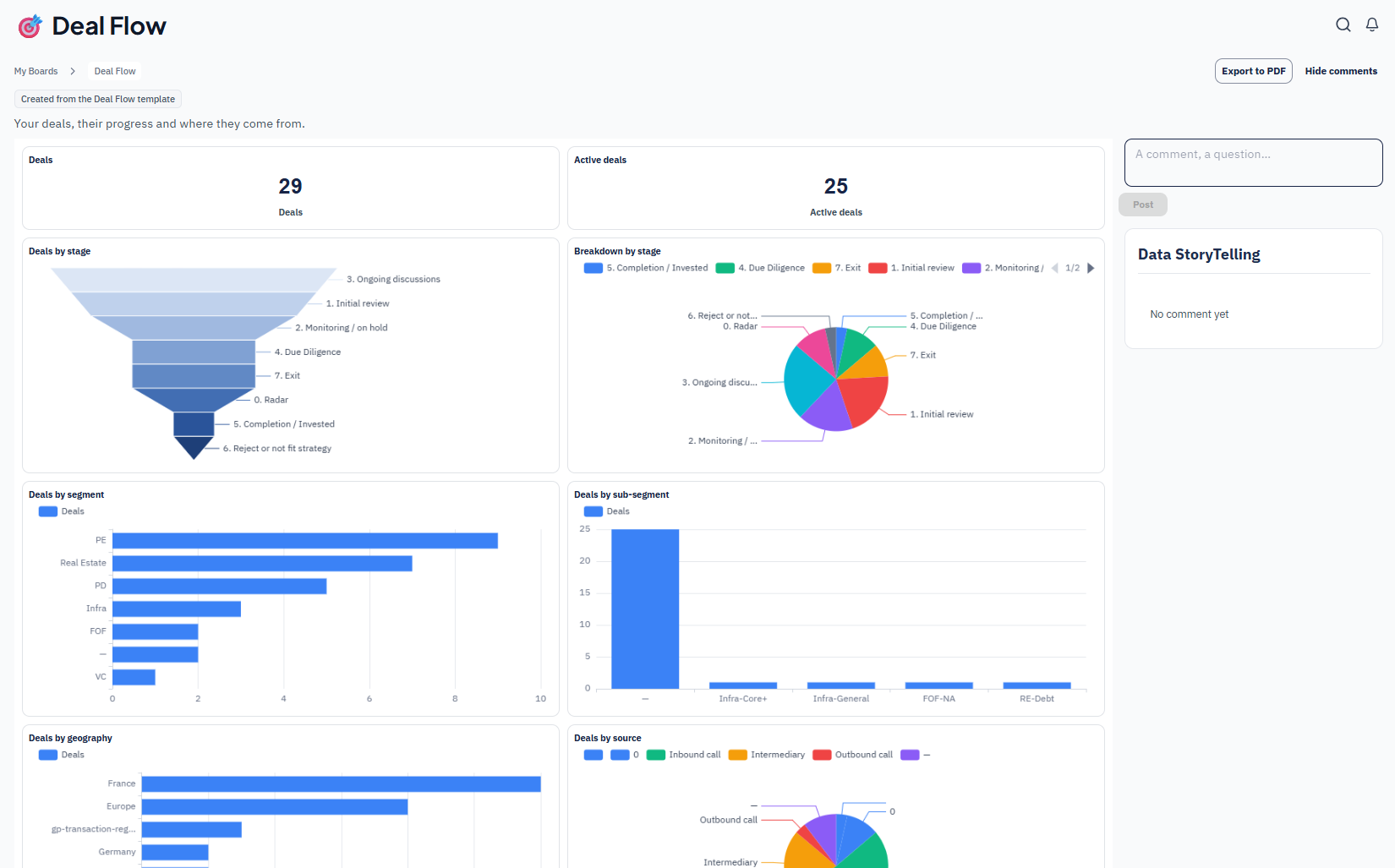Toggle '7. Exit' legend entry

(836, 268)
